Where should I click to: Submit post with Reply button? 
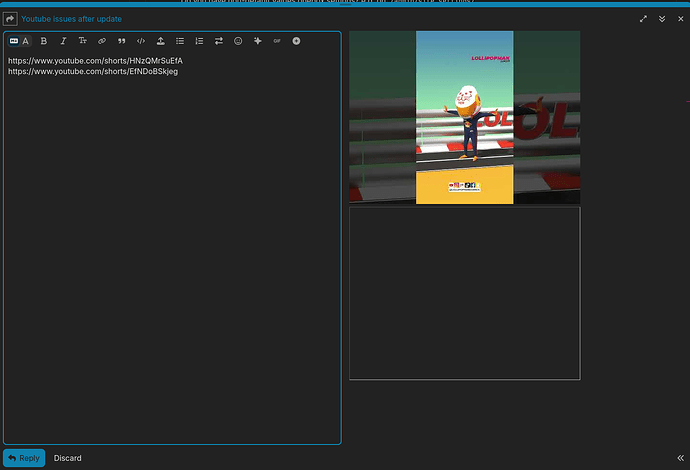24,458
